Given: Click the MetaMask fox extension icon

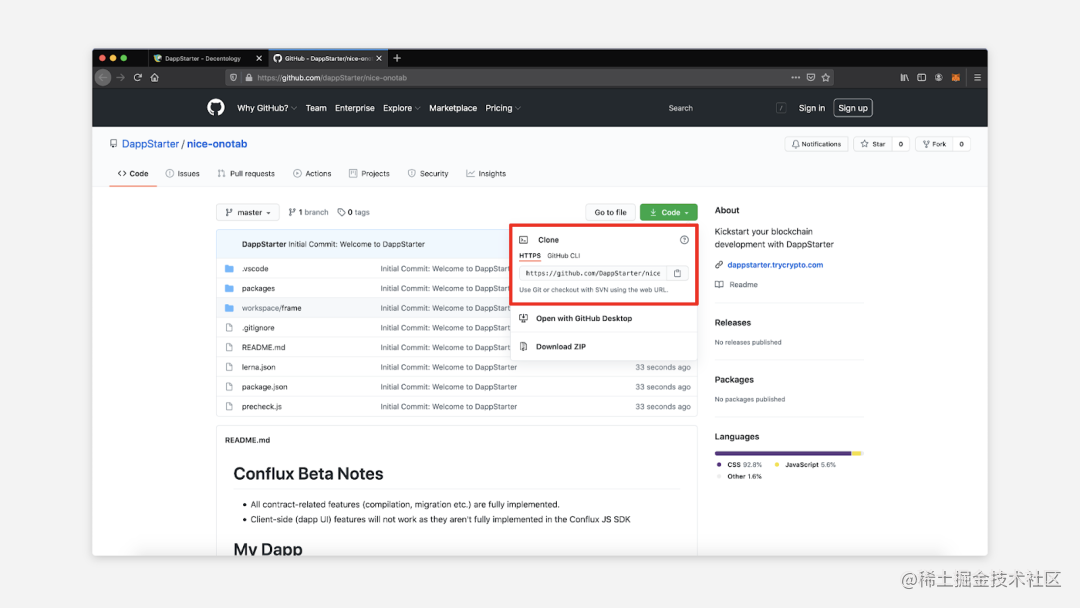Looking at the screenshot, I should click(x=956, y=78).
